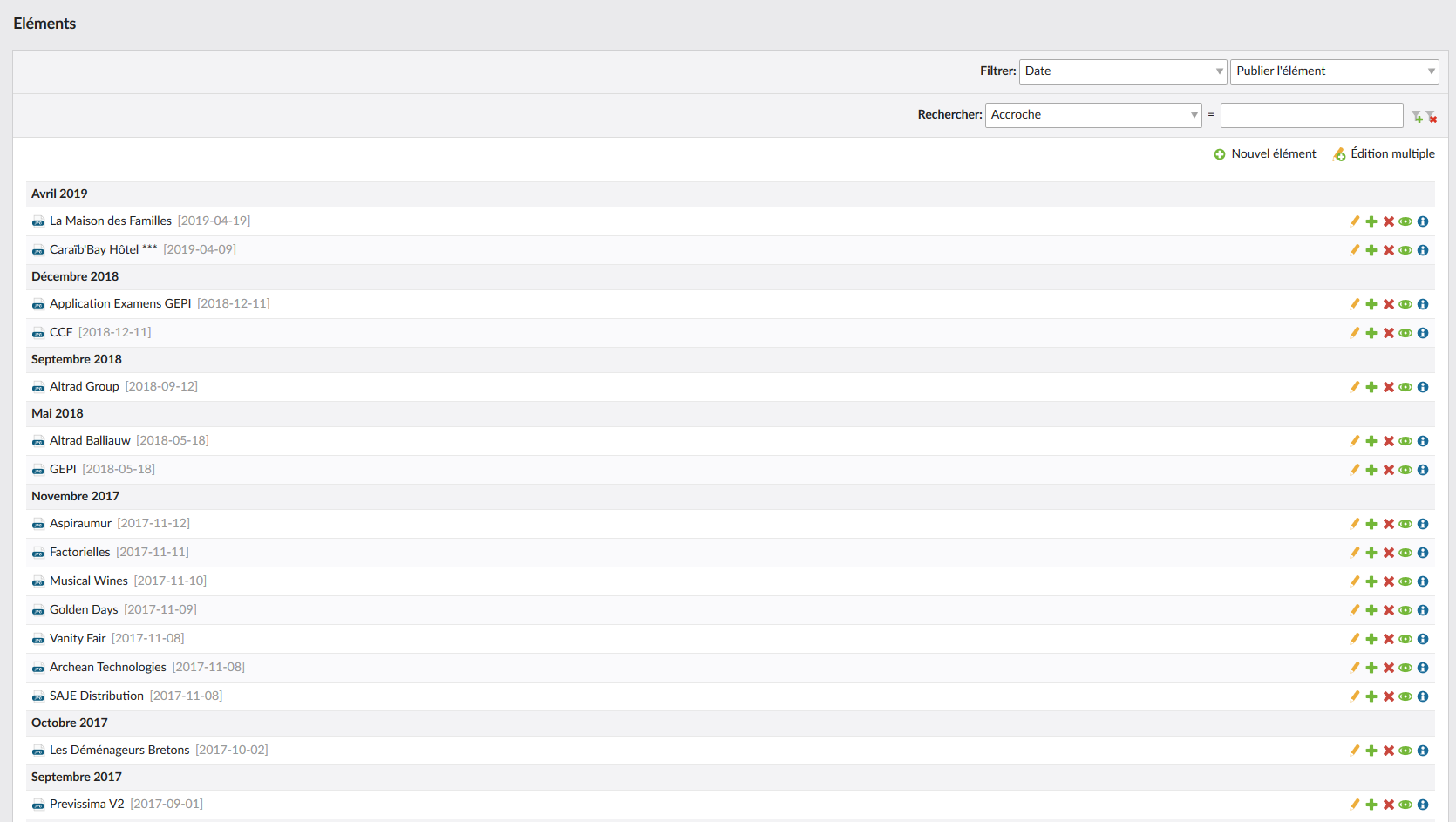The width and height of the screenshot is (1456, 822).
Task: Open Édition multiple mode
Action: coord(1384,154)
